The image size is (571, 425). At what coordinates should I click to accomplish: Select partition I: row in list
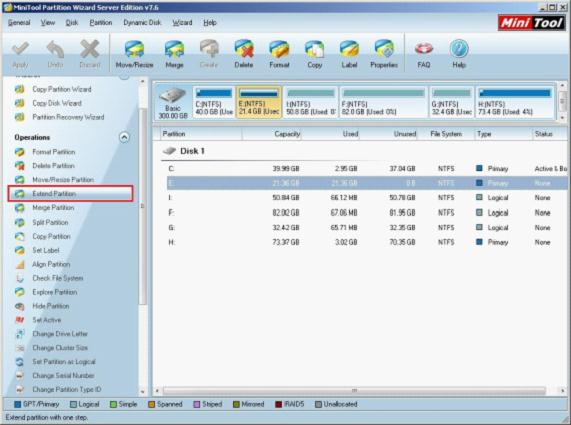click(367, 197)
